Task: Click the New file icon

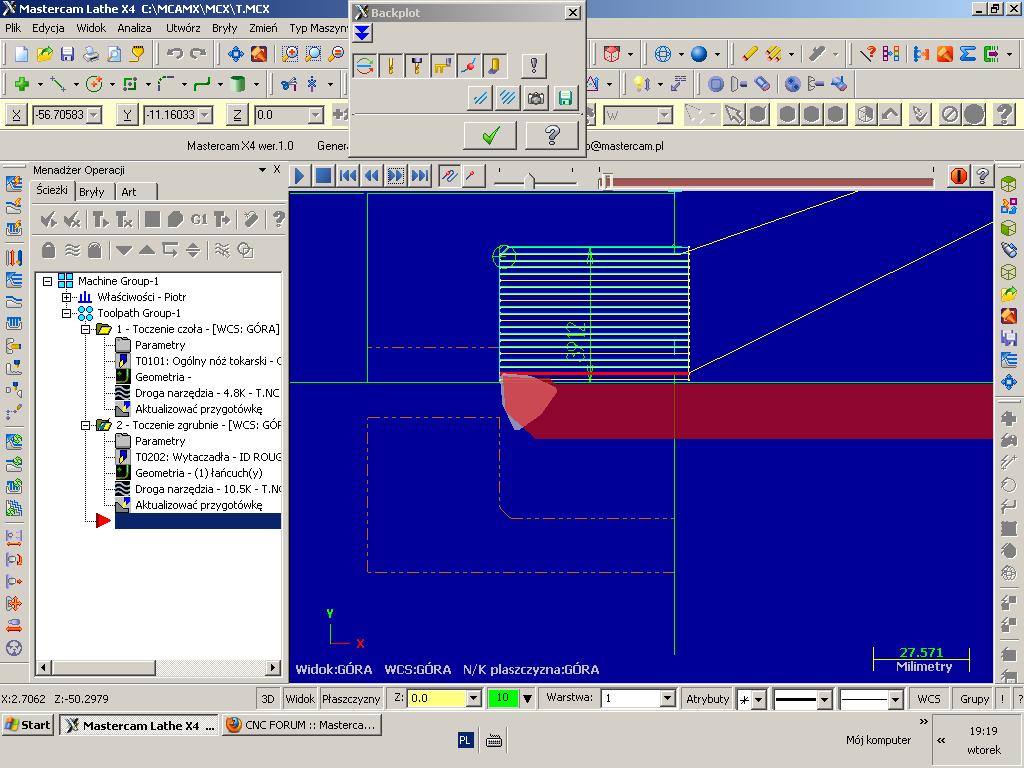Action: (21, 54)
